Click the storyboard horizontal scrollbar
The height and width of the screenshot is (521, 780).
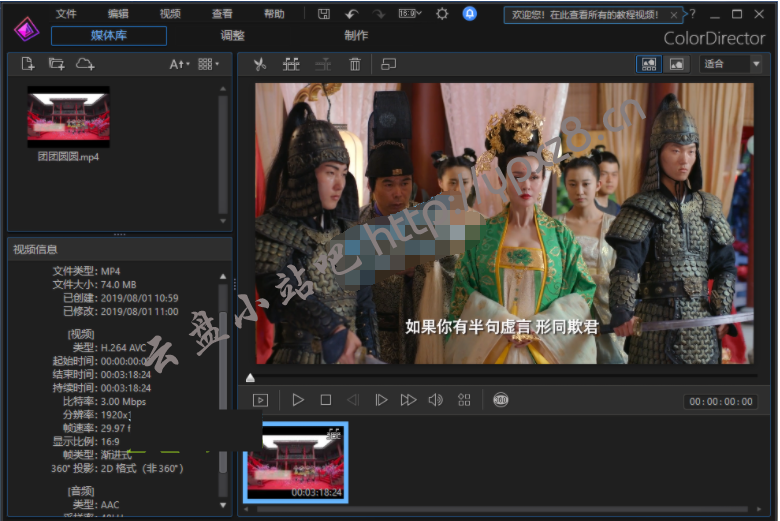tap(502, 509)
